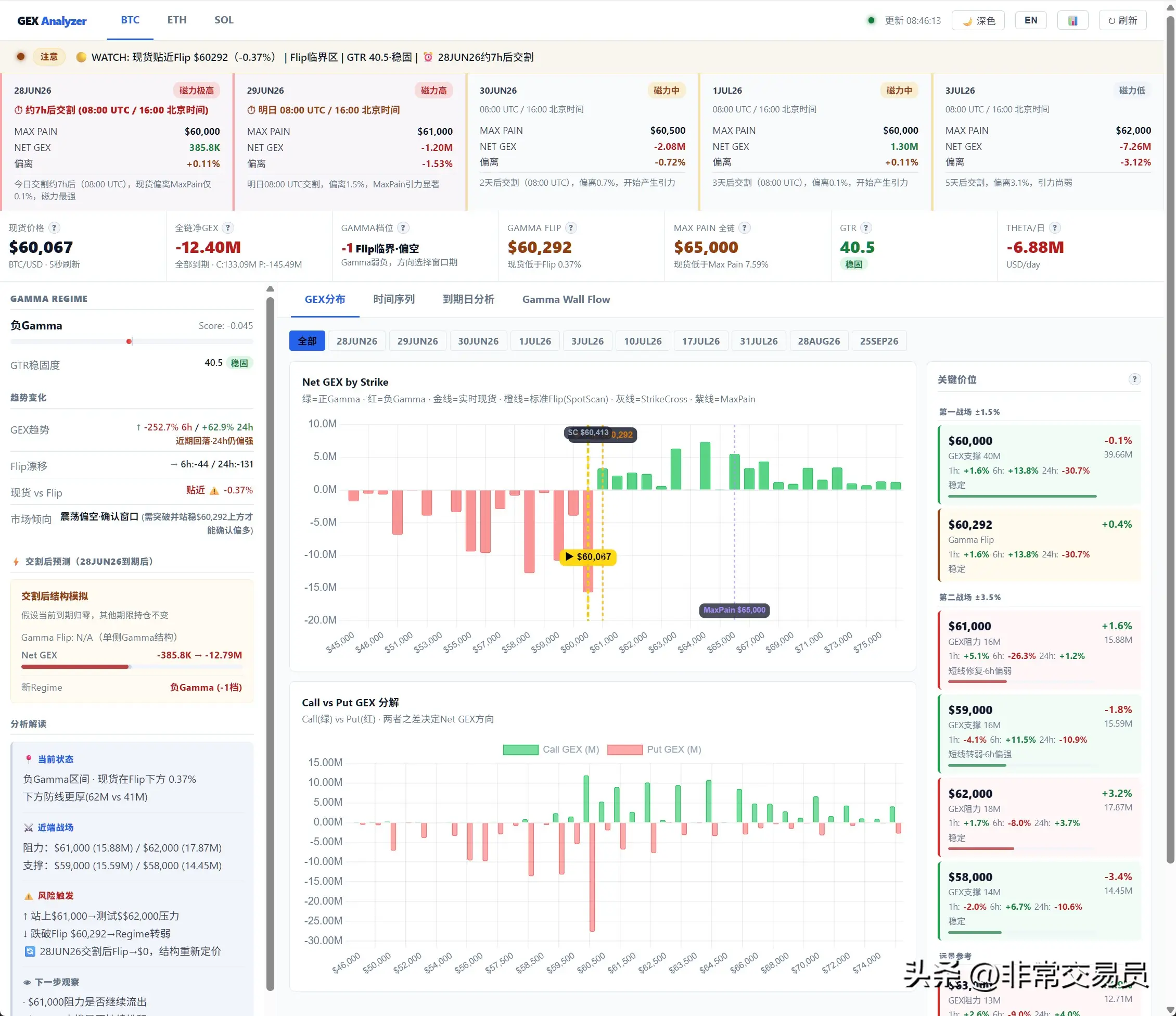Click alarm clock icon in WATCH banner

[x=428, y=57]
